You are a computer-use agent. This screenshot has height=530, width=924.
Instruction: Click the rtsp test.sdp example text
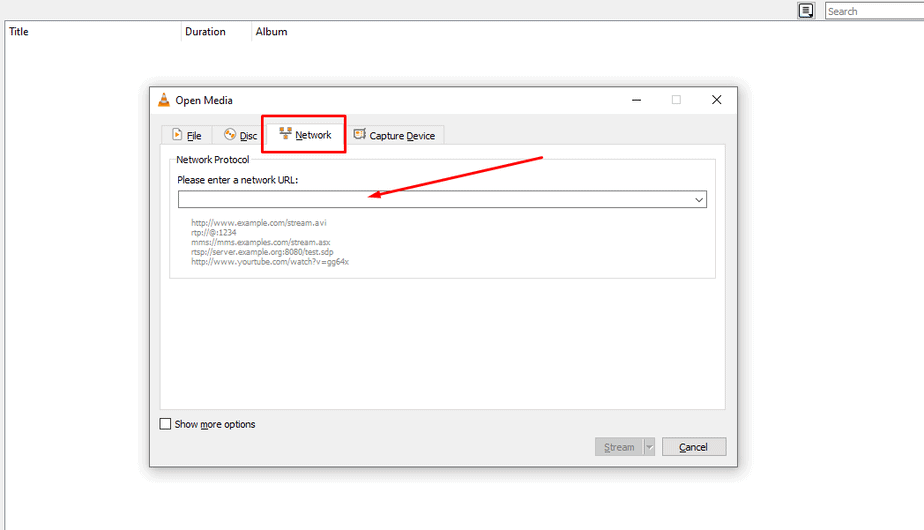point(262,252)
